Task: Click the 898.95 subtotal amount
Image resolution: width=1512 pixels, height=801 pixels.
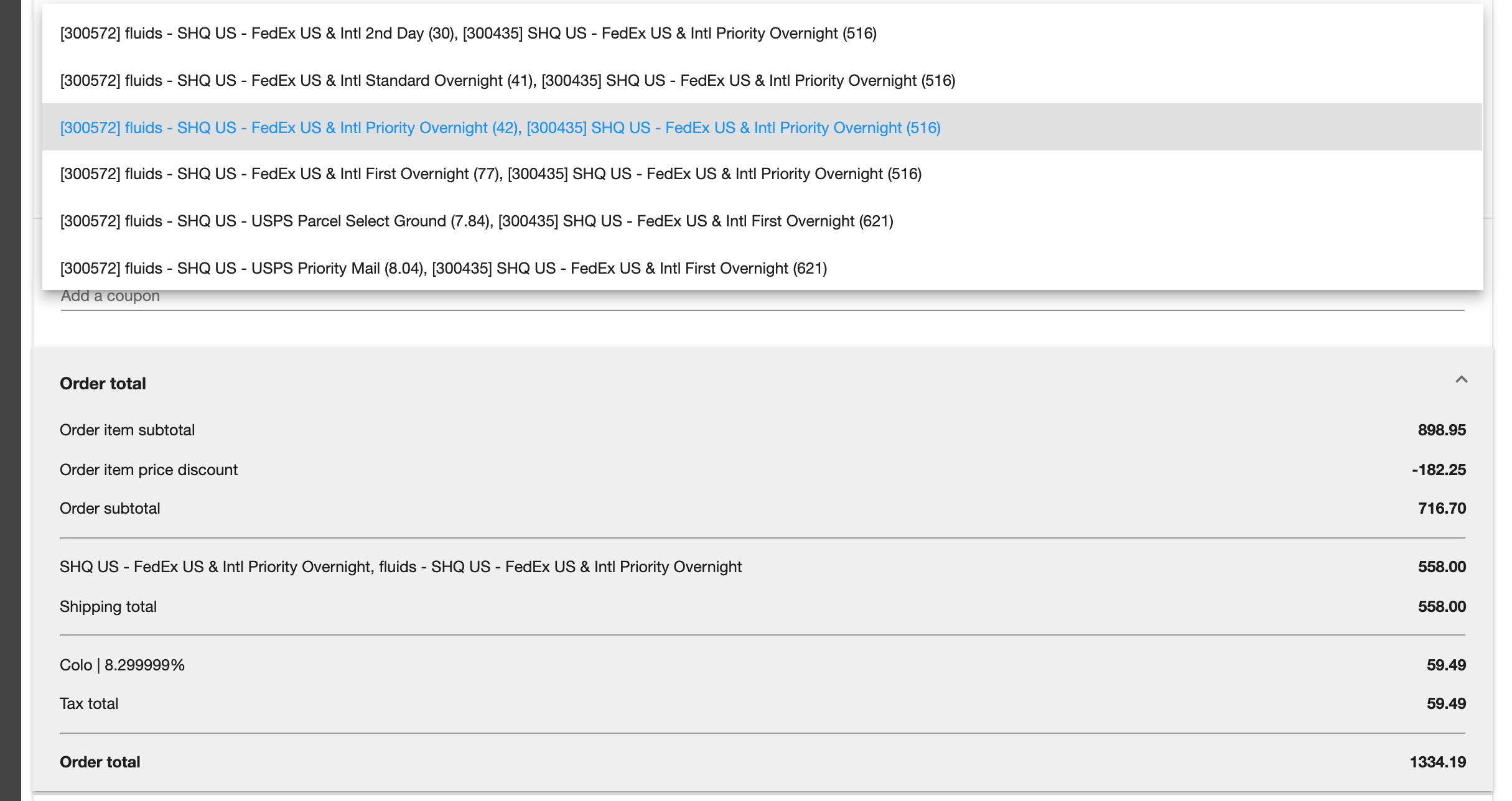Action: (1441, 430)
